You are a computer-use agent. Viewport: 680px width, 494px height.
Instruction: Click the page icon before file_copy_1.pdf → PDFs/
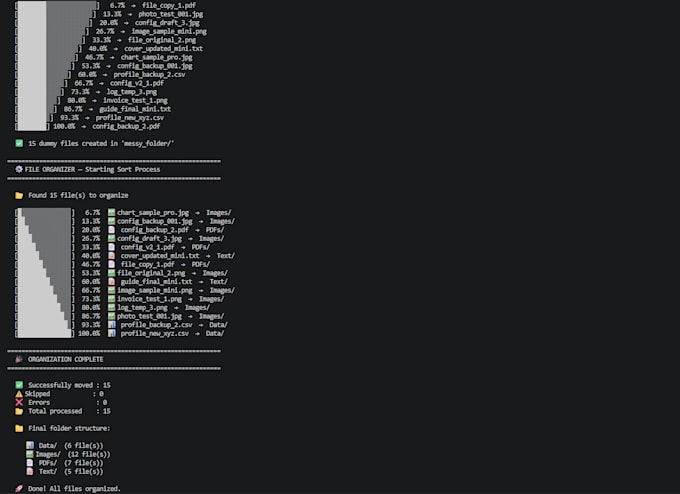point(111,264)
